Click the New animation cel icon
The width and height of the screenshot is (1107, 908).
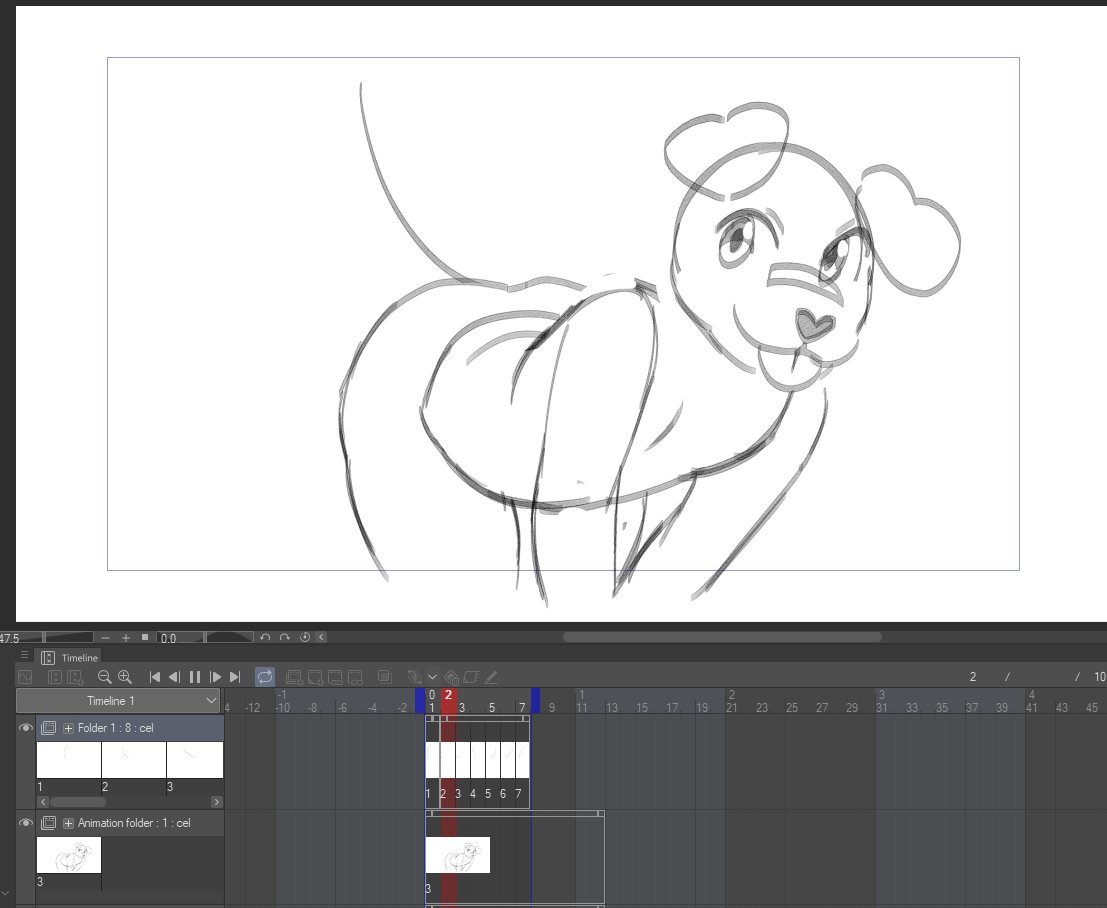[x=315, y=677]
